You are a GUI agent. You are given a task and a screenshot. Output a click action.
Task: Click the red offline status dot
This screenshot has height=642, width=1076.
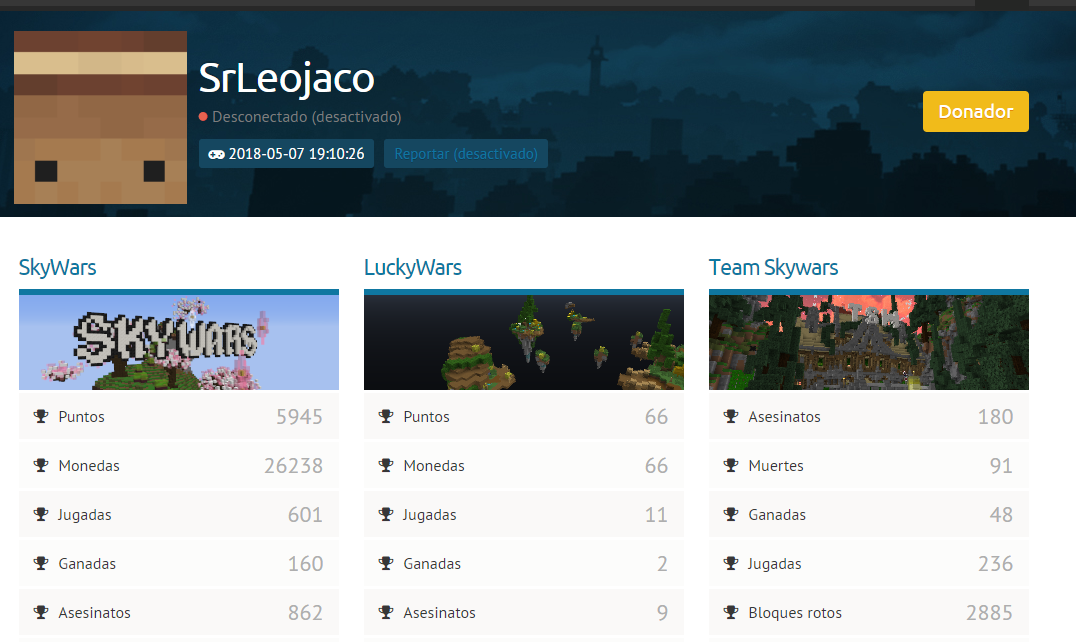[203, 118]
